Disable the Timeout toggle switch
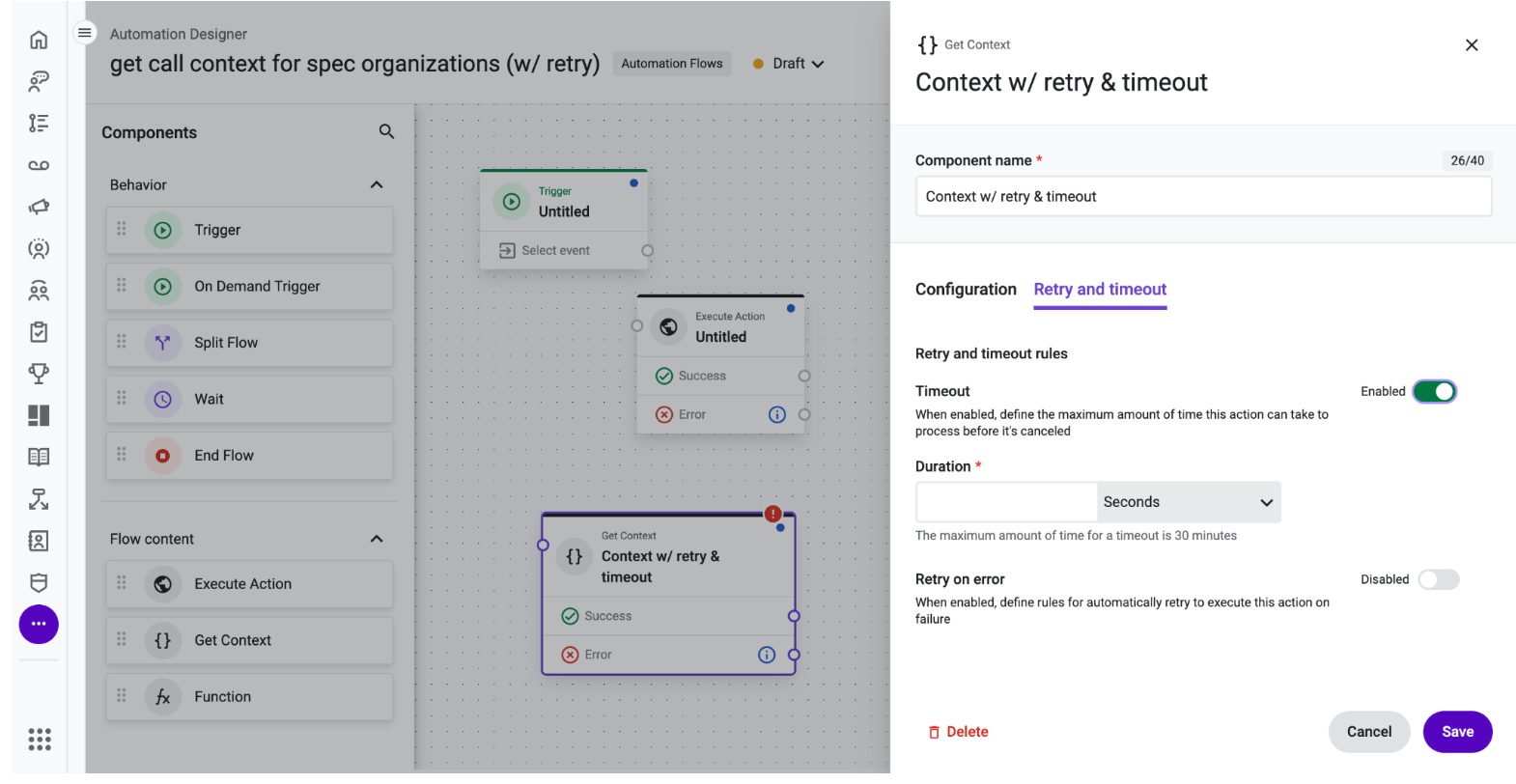 [x=1435, y=391]
